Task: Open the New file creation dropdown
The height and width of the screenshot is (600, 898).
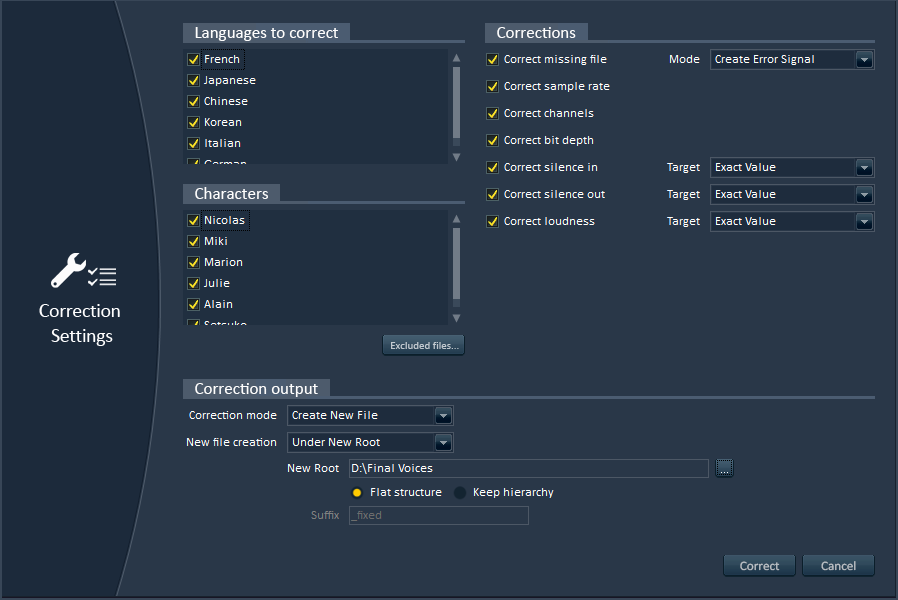Action: pos(443,442)
